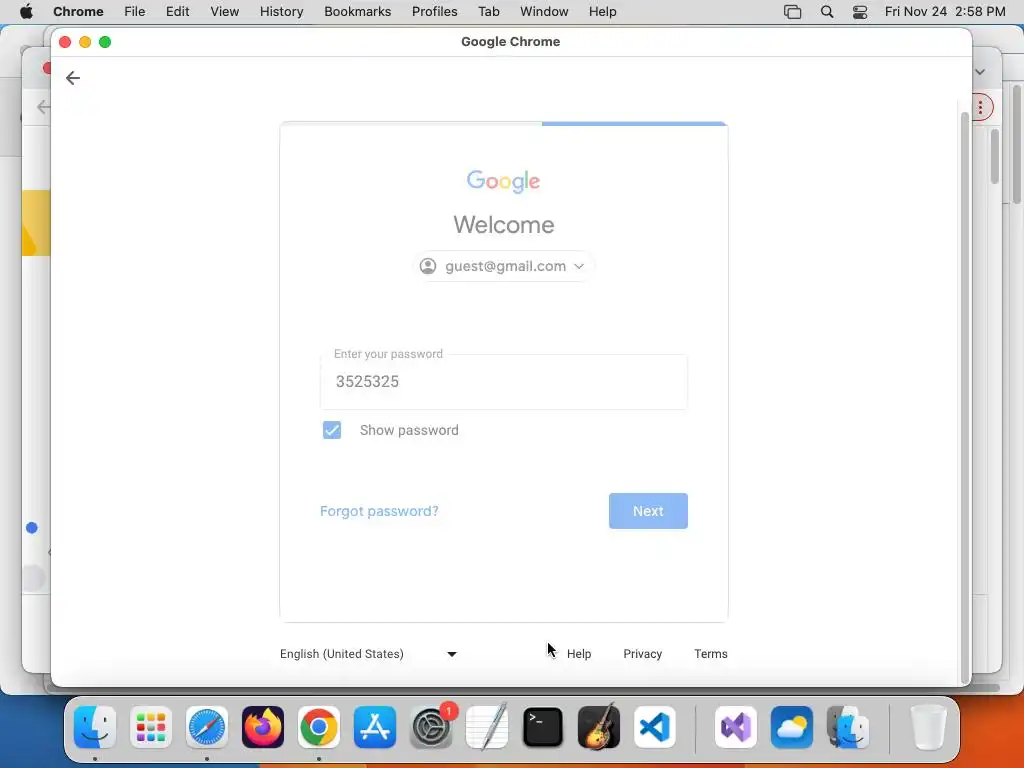Open Migration Assistant in the Dock
The width and height of the screenshot is (1024, 768).
[848, 727]
